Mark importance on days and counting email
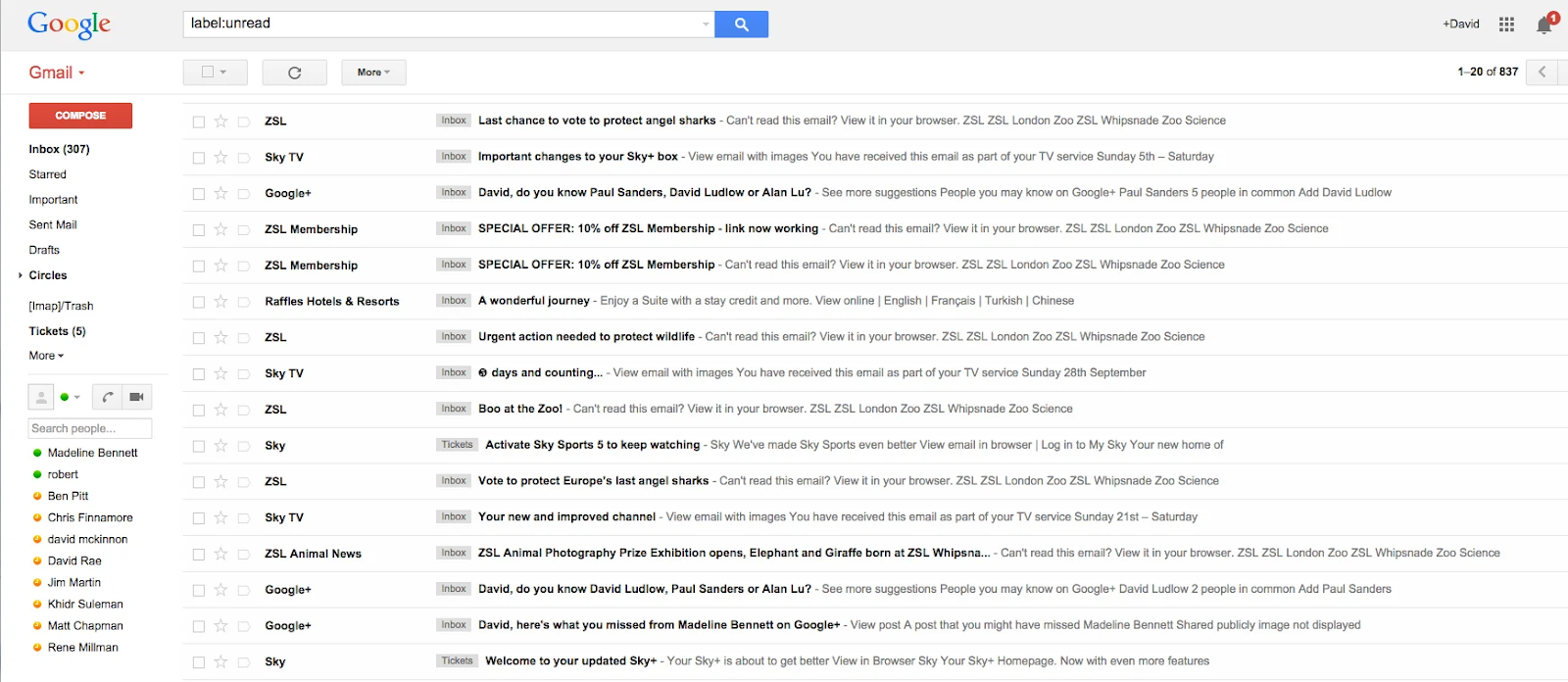 click(244, 374)
